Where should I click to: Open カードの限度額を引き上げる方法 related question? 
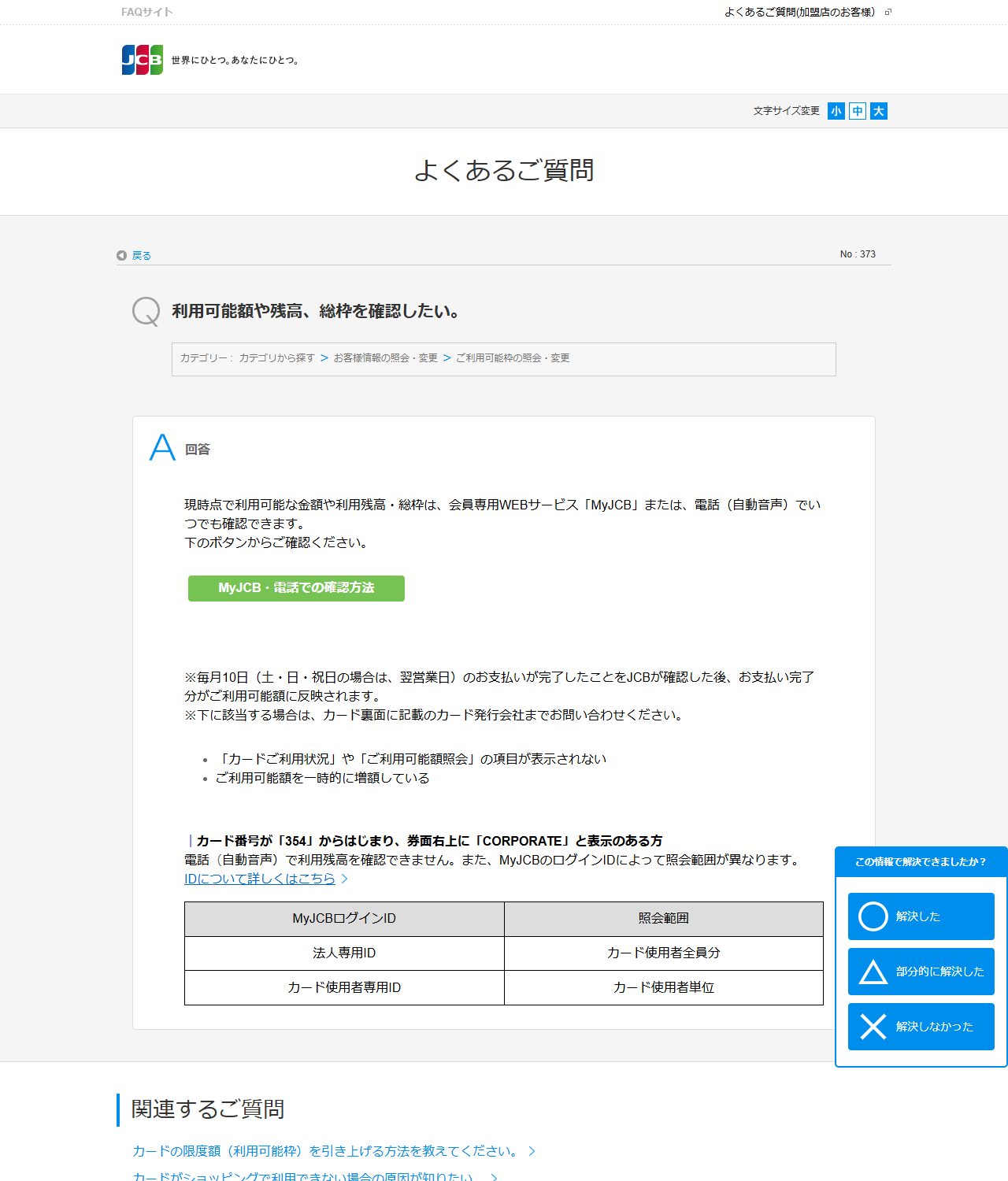pos(325,1151)
